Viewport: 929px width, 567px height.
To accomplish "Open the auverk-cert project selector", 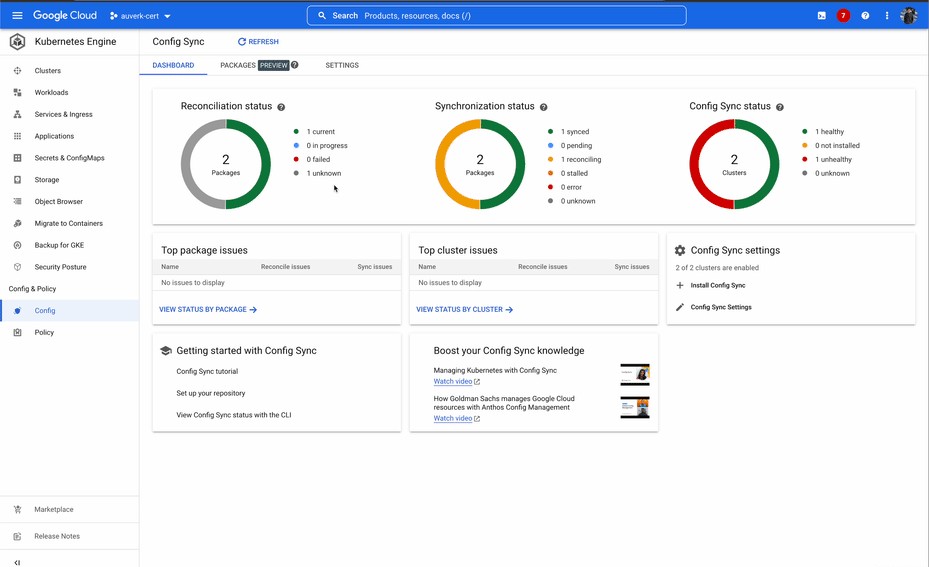I will pyautogui.click(x=140, y=16).
